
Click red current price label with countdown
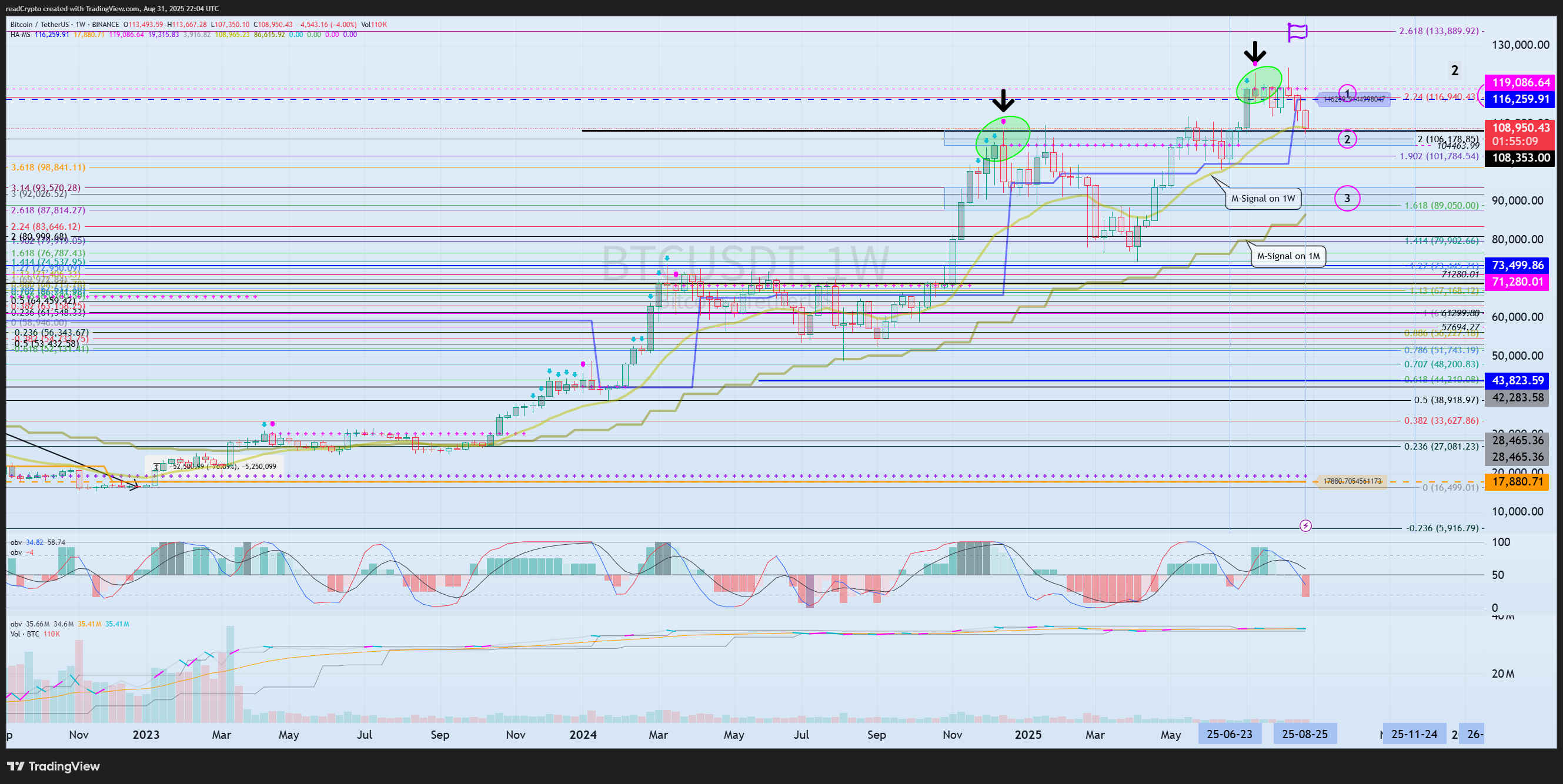[x=1521, y=135]
